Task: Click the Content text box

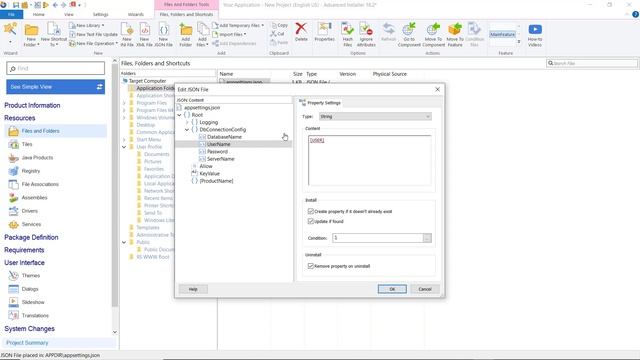Action: pyautogui.click(x=369, y=160)
